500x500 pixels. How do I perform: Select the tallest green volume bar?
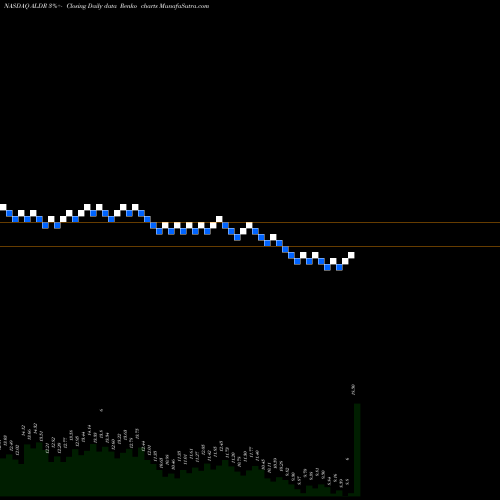click(x=357, y=449)
